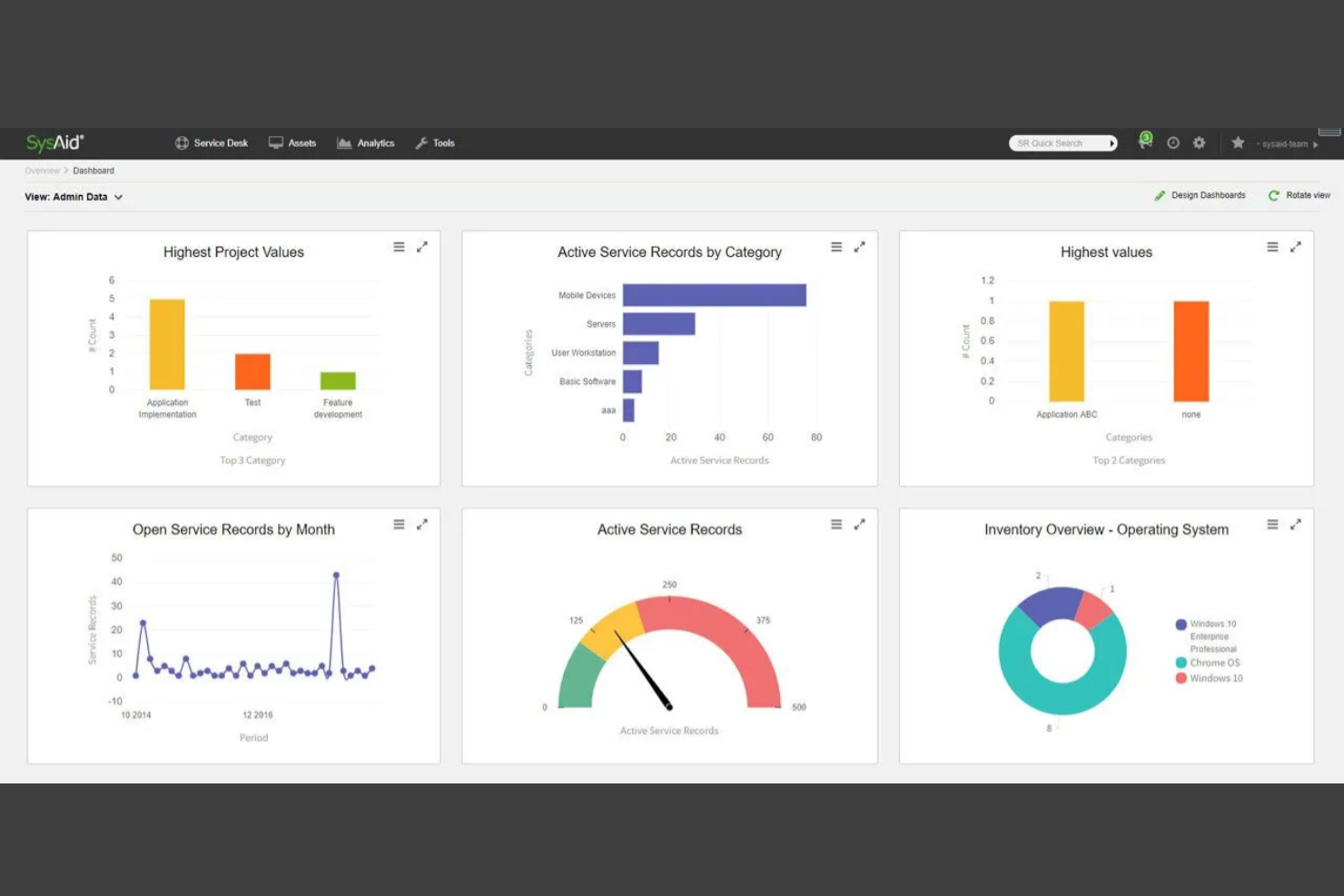
Task: Select the Tools wrench icon
Action: [421, 143]
